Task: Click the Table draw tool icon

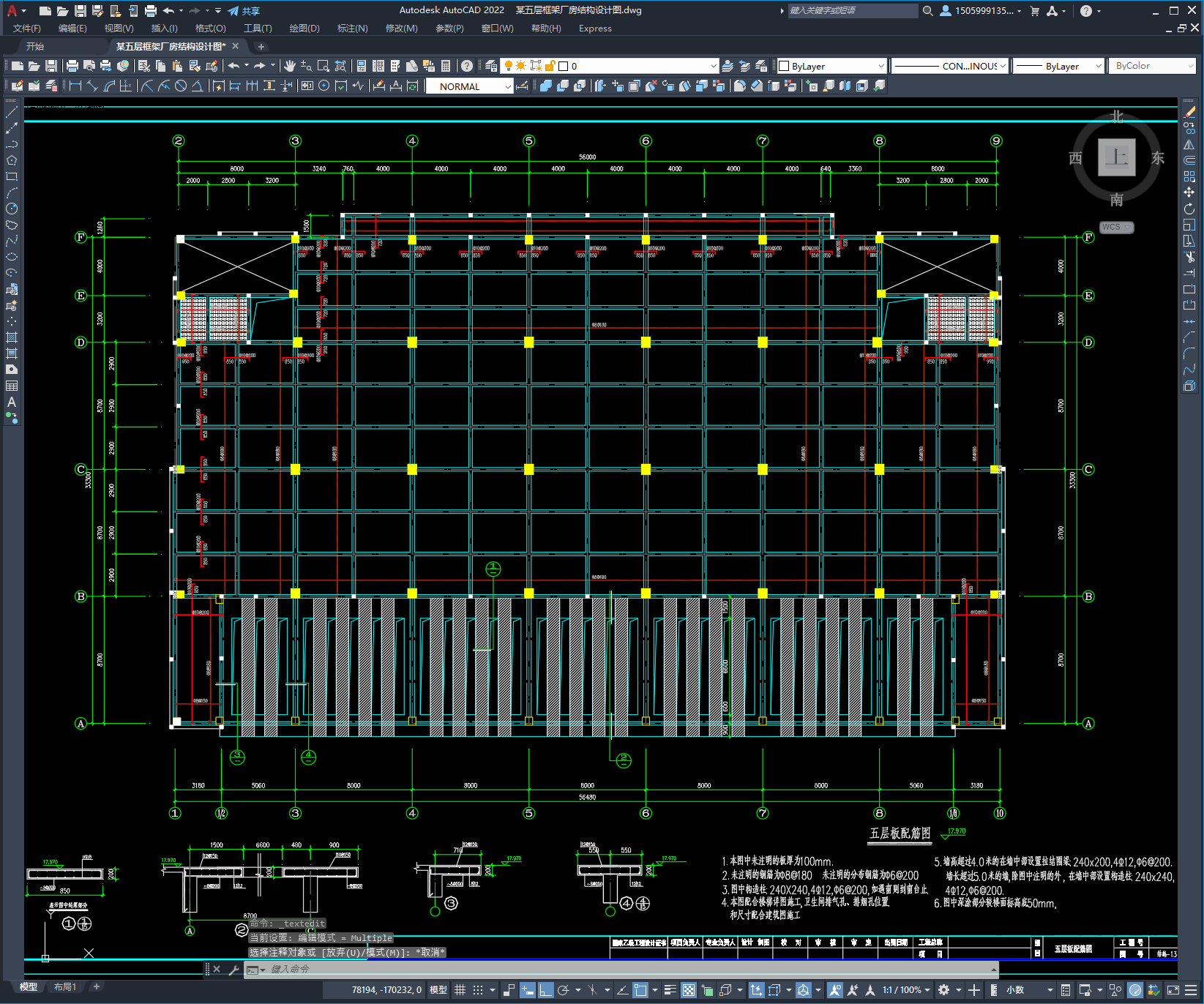Action: [12, 386]
